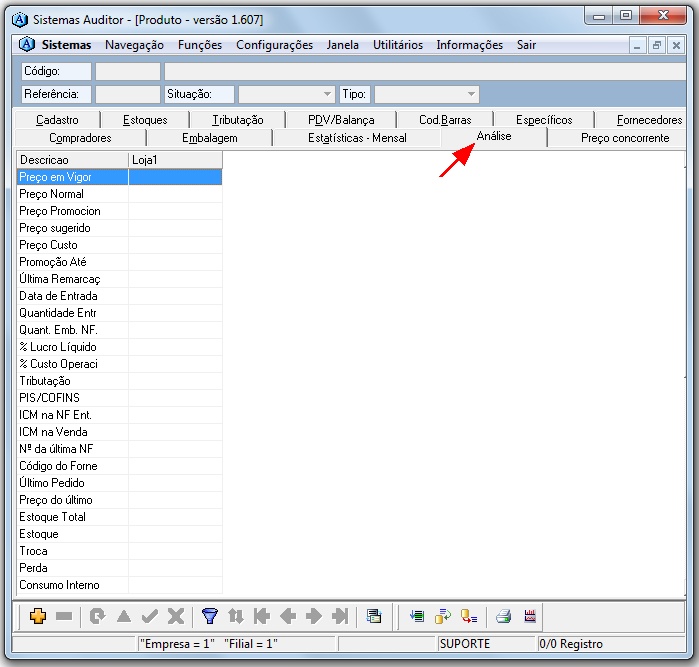Select the Preço Normal row
This screenshot has width=699, height=667.
pyautogui.click(x=119, y=194)
